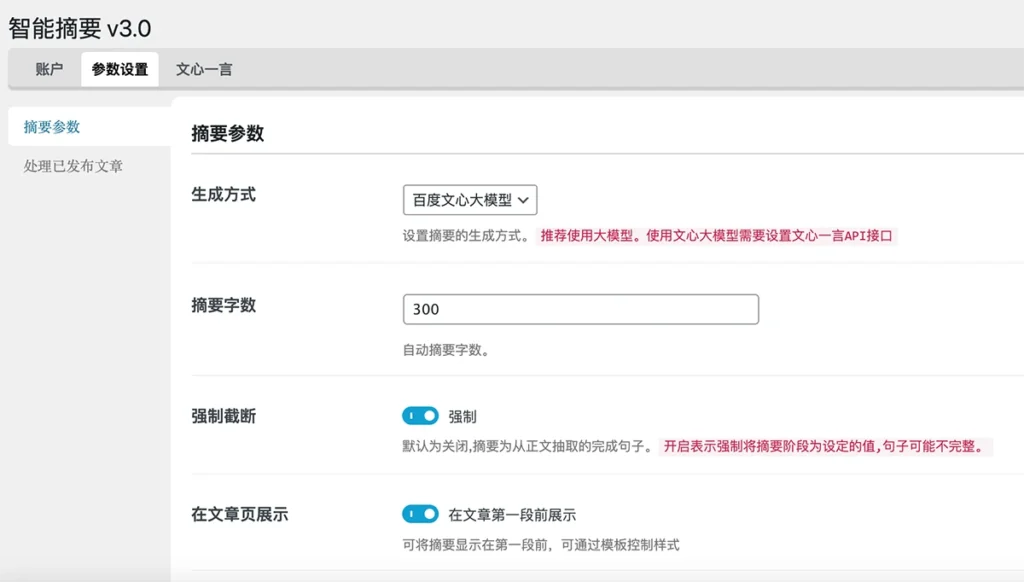Click the 智能摘要 v3.0 page title

point(80,28)
